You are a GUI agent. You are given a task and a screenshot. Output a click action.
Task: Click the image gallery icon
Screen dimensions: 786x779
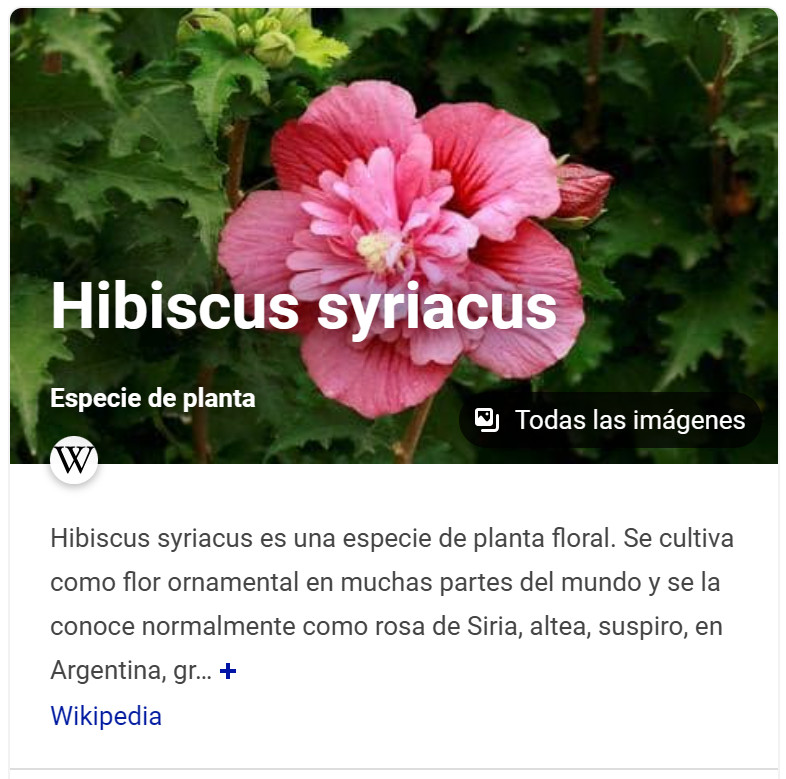(487, 420)
